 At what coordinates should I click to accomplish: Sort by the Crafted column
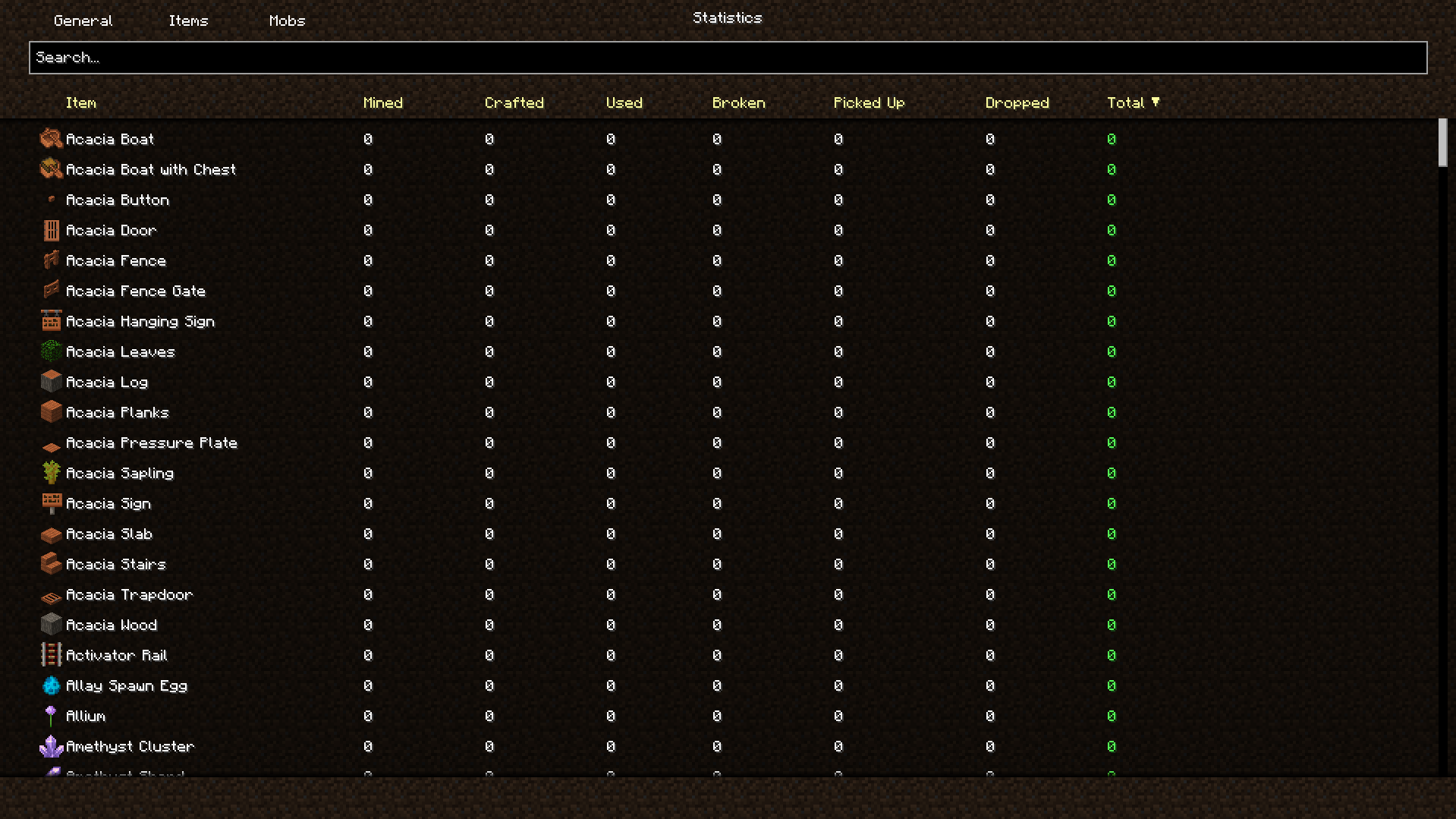tap(514, 102)
